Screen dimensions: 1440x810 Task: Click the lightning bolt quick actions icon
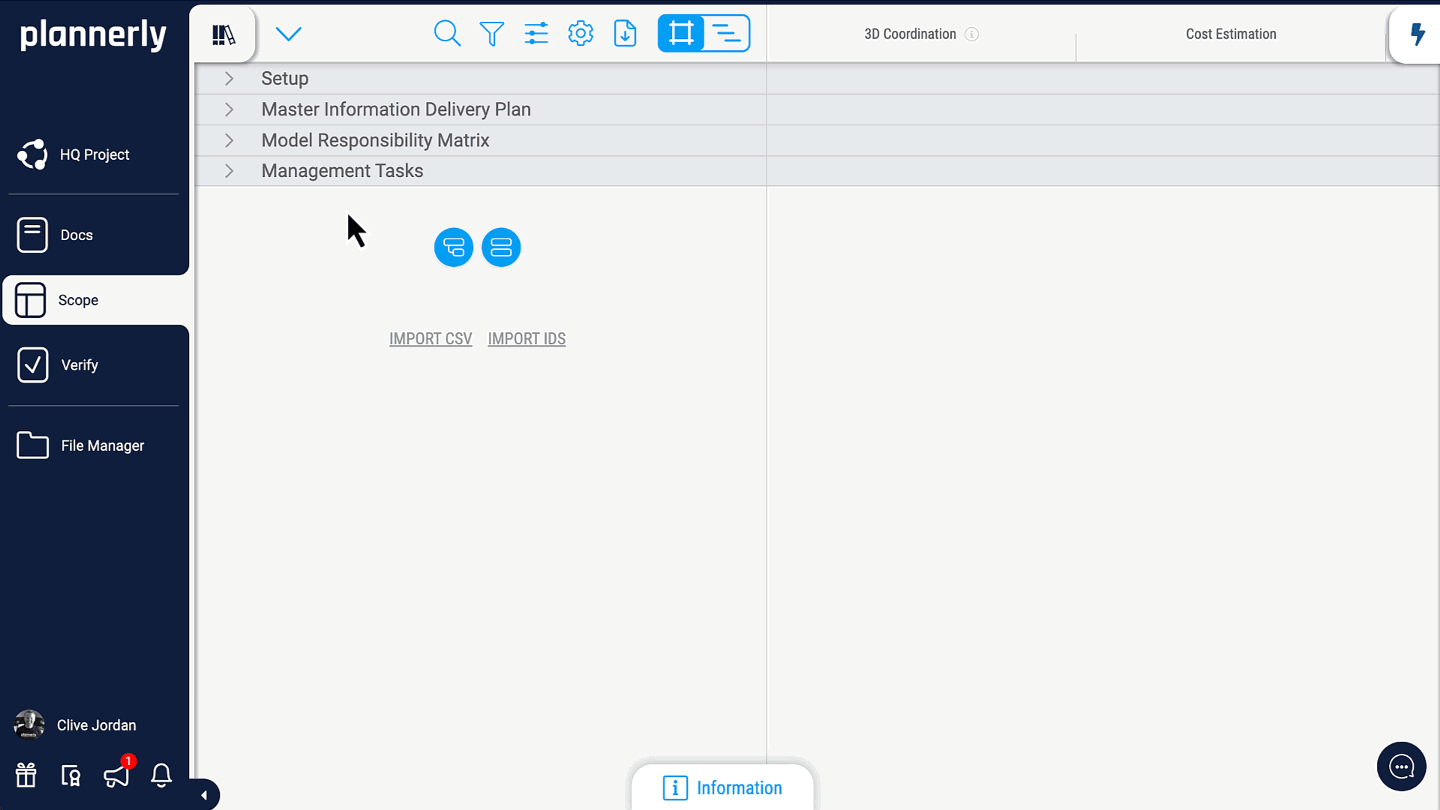(x=1417, y=34)
